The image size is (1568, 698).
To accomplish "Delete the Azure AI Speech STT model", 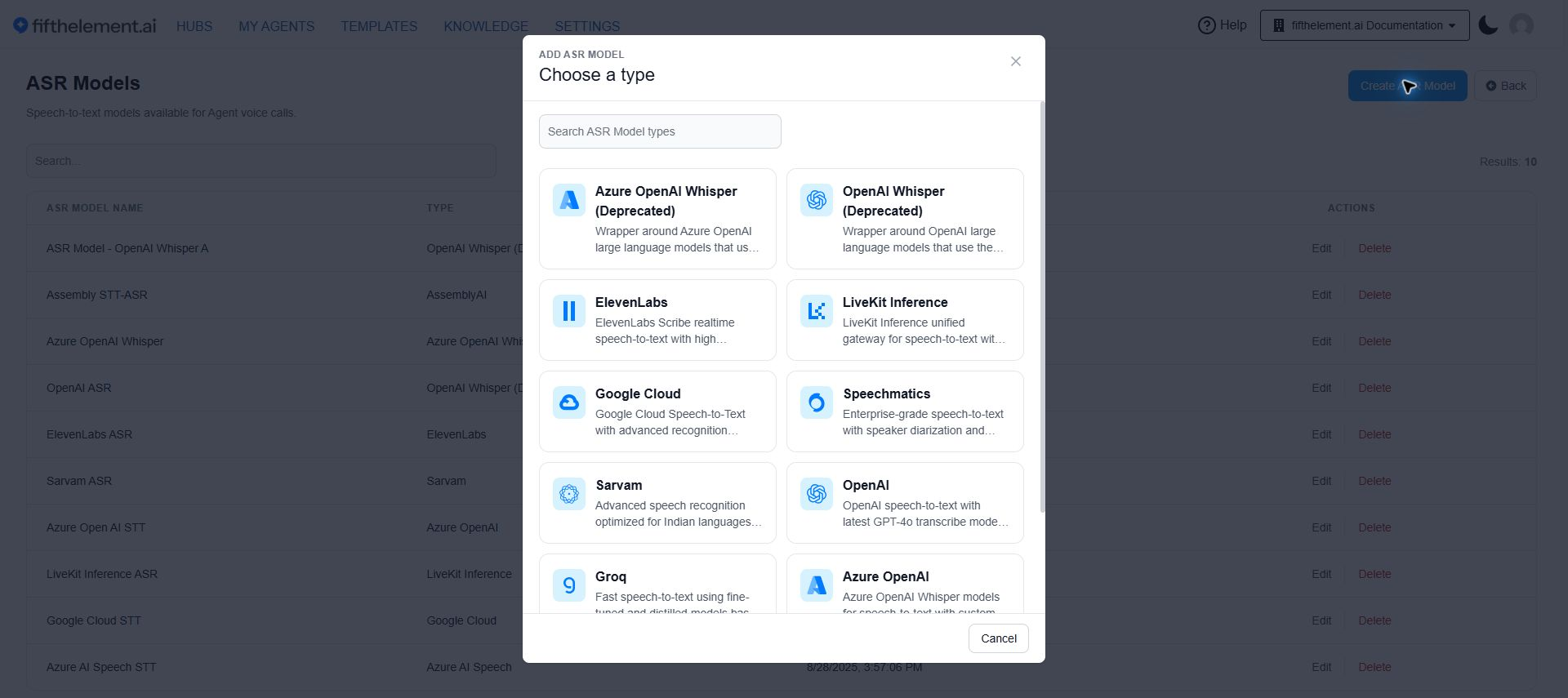I will pos(1374,667).
